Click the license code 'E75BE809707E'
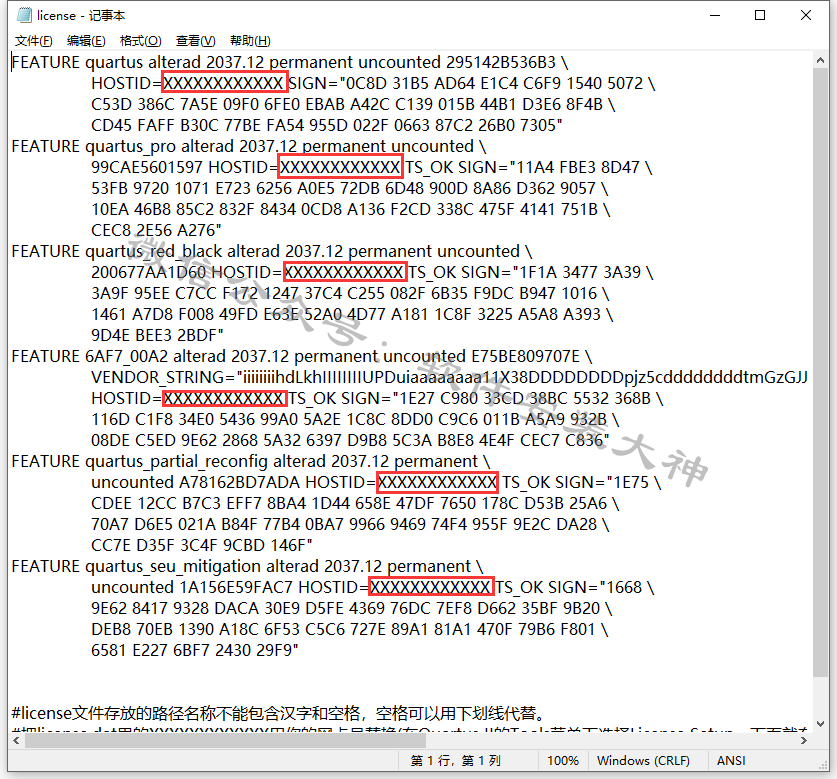Viewport: 837px width, 779px height. [525, 356]
